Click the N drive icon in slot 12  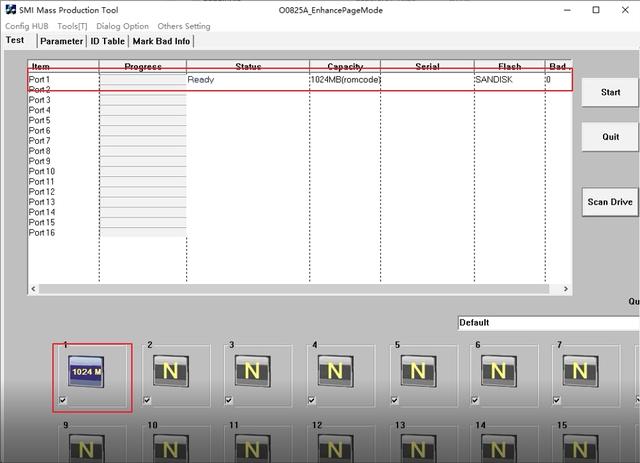(336, 448)
